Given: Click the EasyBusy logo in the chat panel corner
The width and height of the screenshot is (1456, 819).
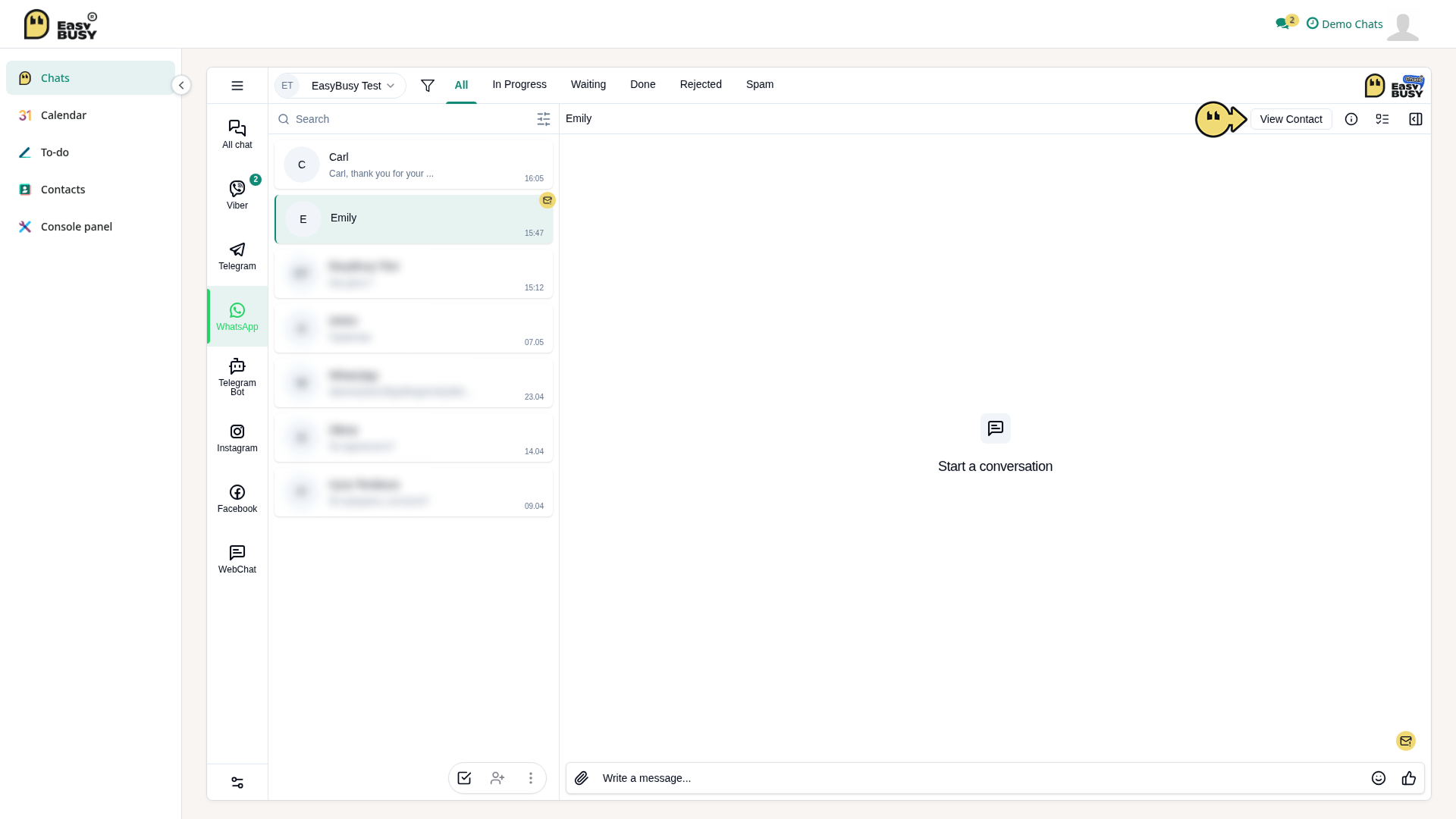Looking at the screenshot, I should tap(1394, 86).
